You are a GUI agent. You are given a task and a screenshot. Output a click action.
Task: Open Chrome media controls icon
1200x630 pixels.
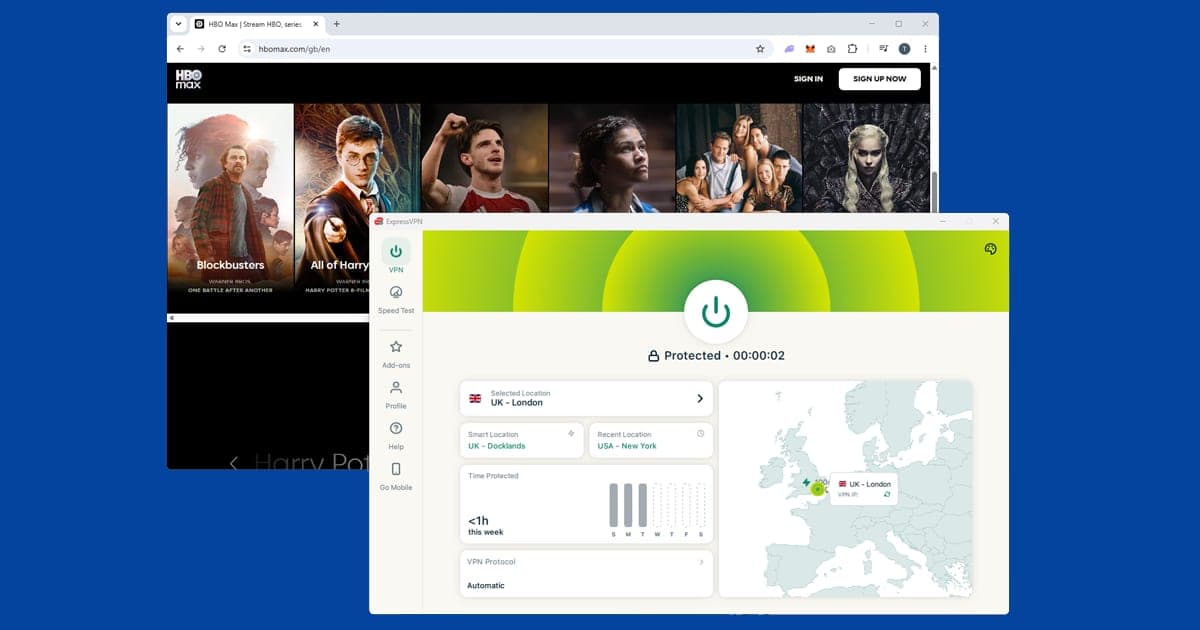(884, 48)
